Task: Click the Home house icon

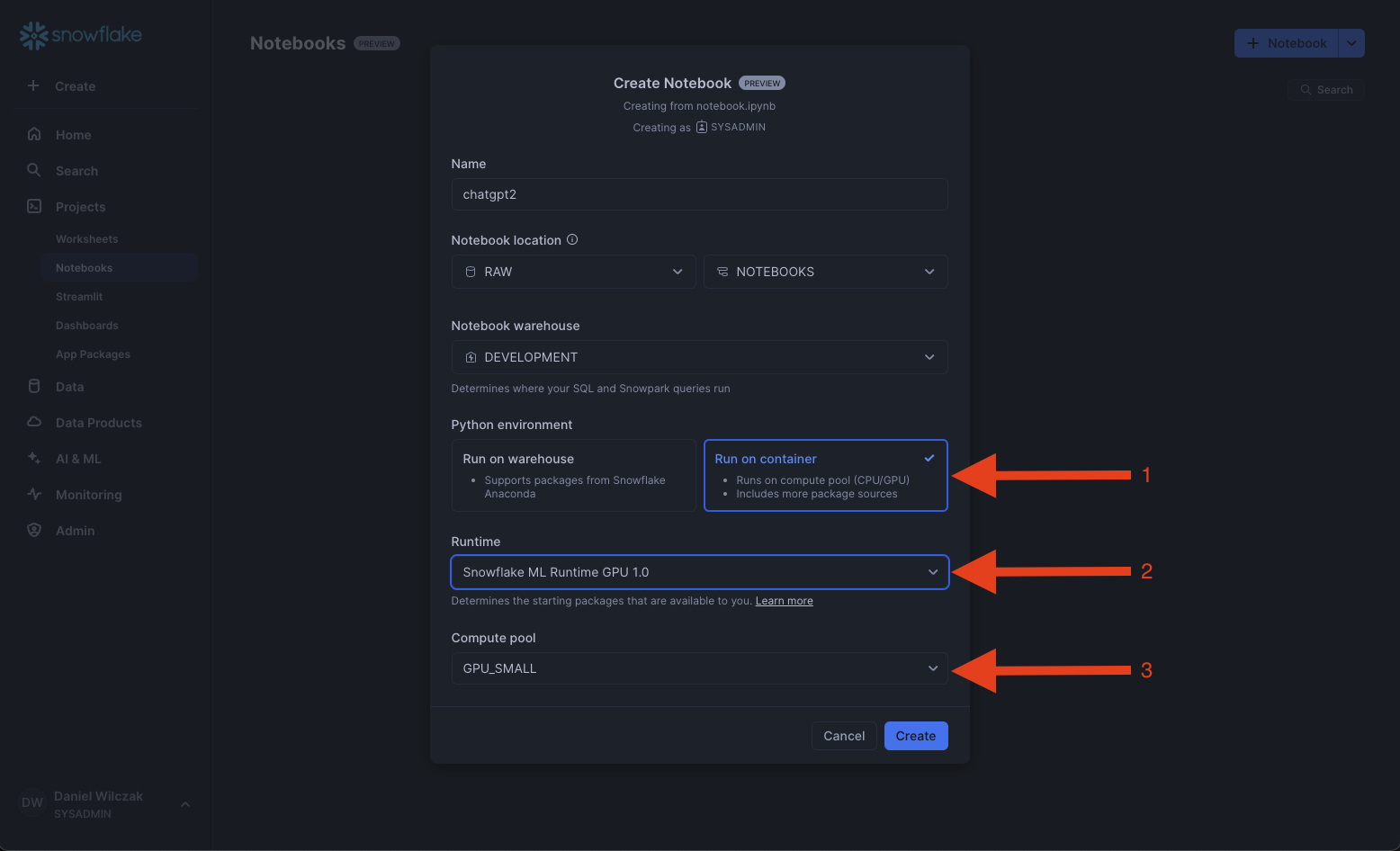Action: point(34,134)
